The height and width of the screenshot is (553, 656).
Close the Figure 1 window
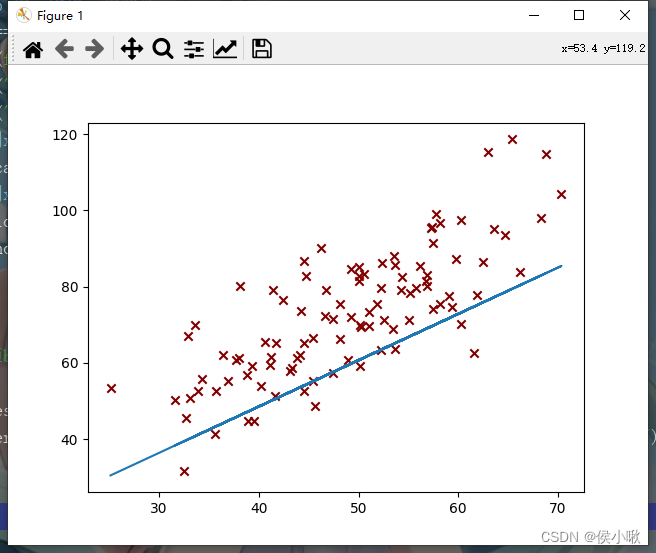(x=625, y=15)
